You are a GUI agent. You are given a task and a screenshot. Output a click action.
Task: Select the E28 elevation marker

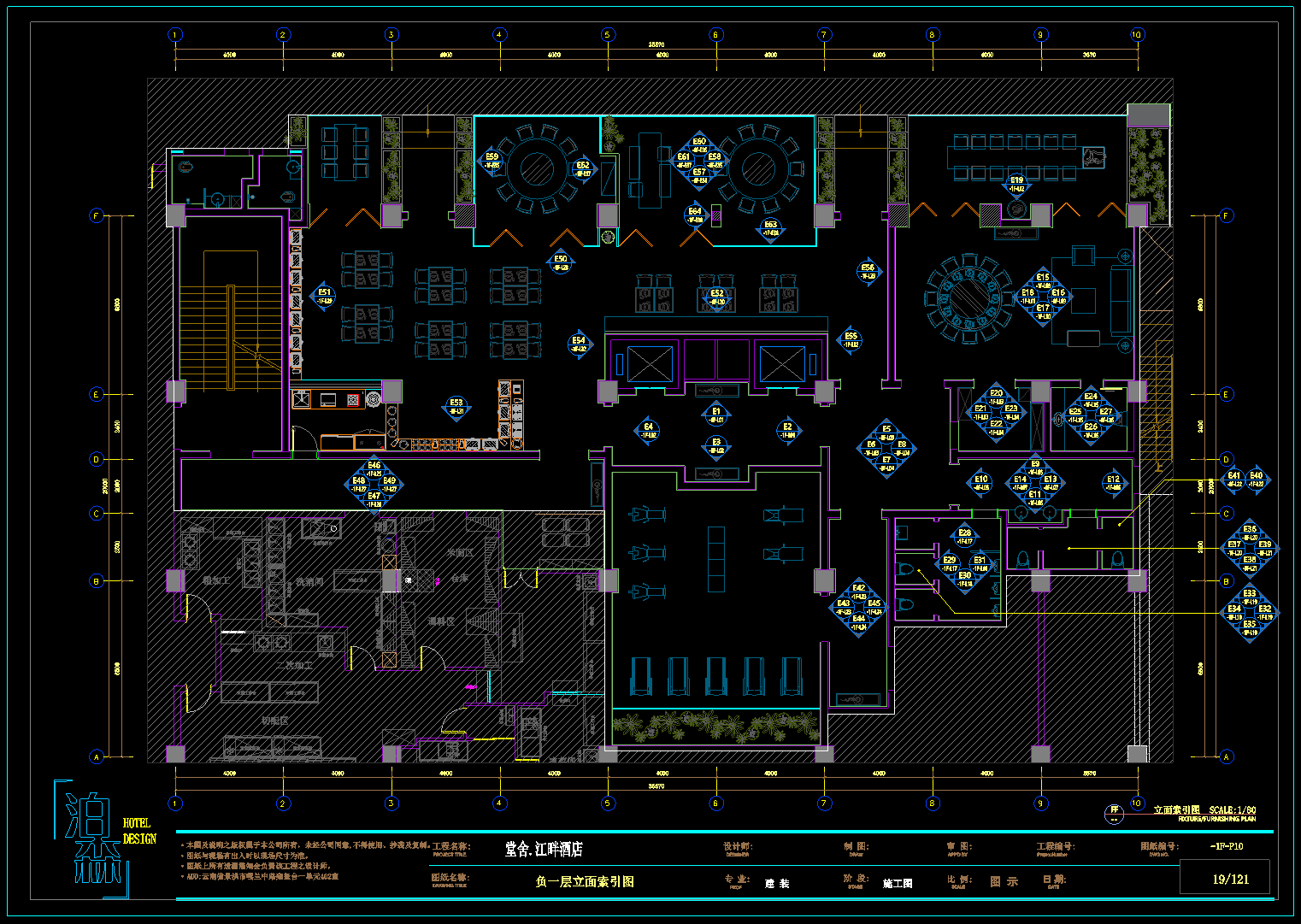[964, 537]
